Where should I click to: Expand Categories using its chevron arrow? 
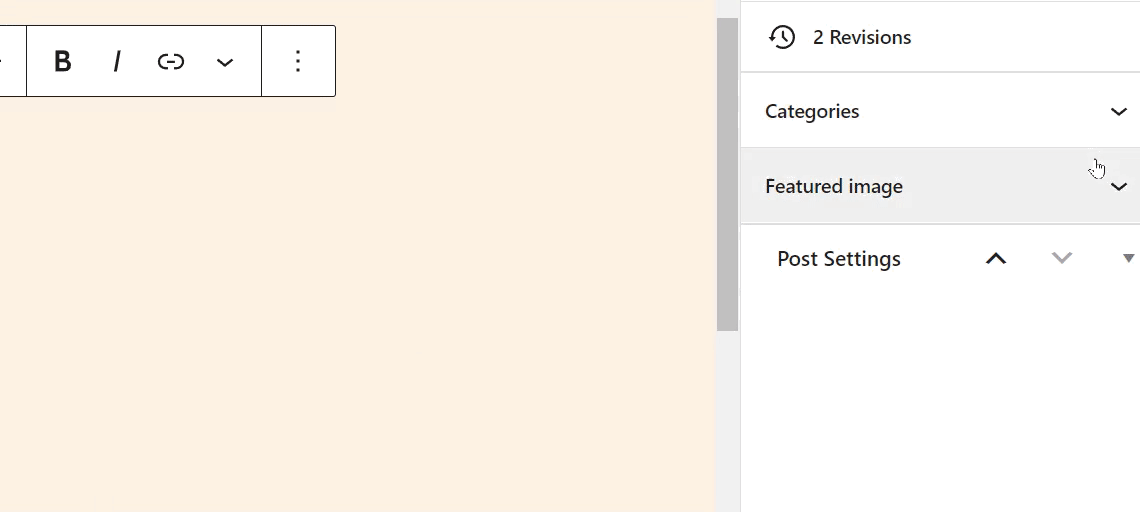point(1119,111)
